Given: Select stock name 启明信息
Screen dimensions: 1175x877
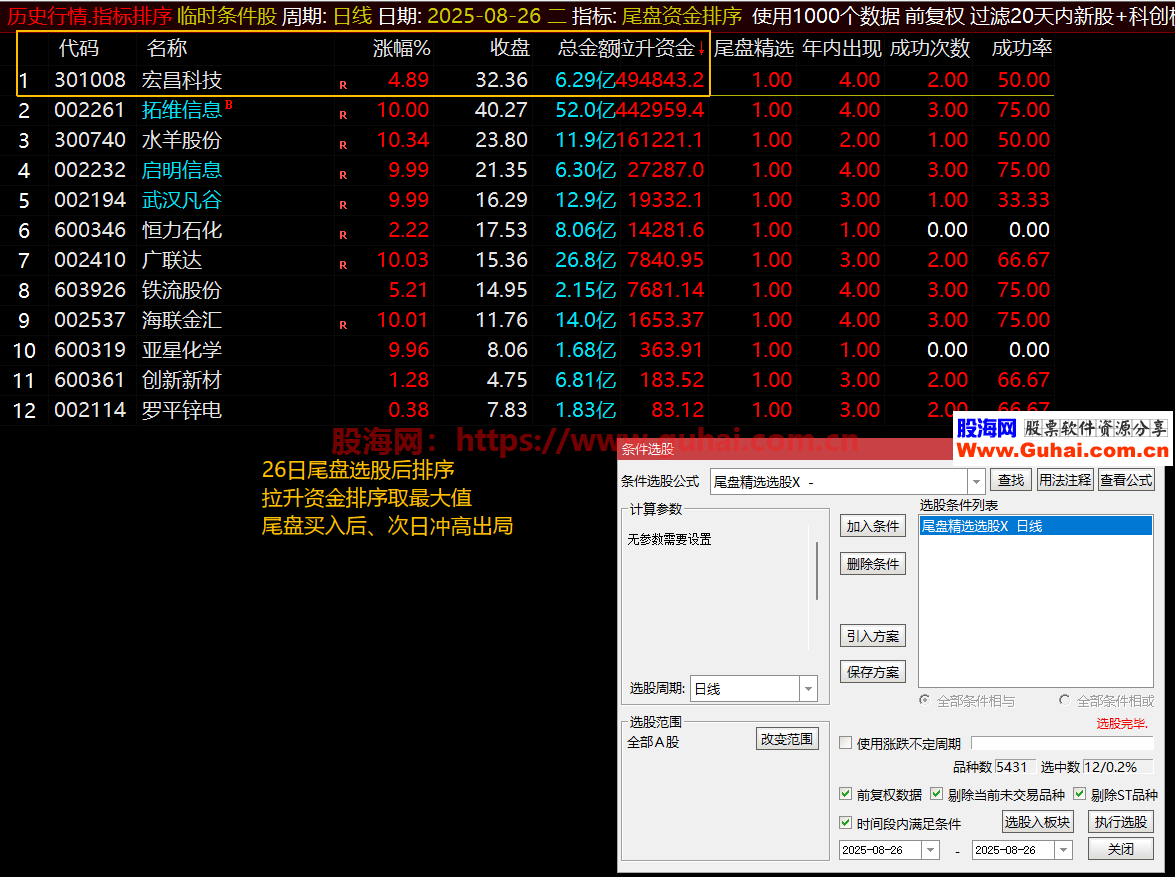Looking at the screenshot, I should tap(182, 169).
